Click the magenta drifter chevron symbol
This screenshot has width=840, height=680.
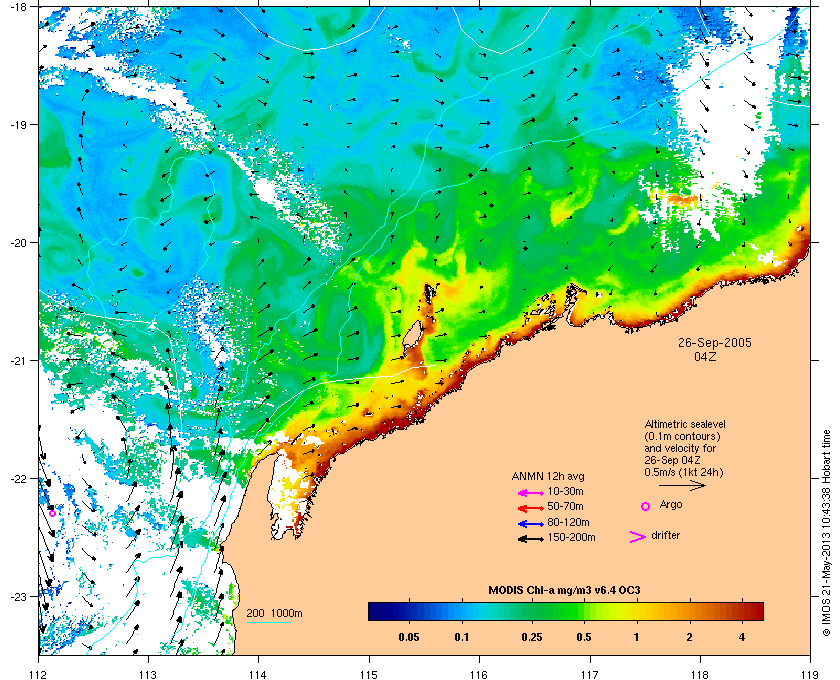(638, 537)
